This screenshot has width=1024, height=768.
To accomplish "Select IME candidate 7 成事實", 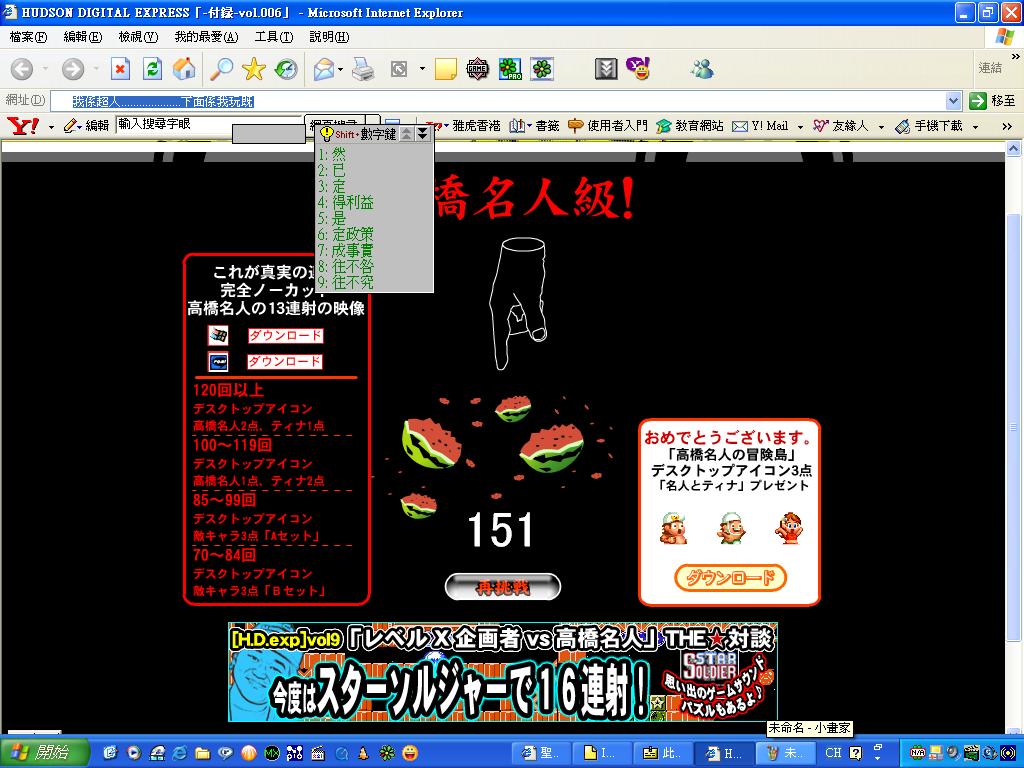I will 346,250.
